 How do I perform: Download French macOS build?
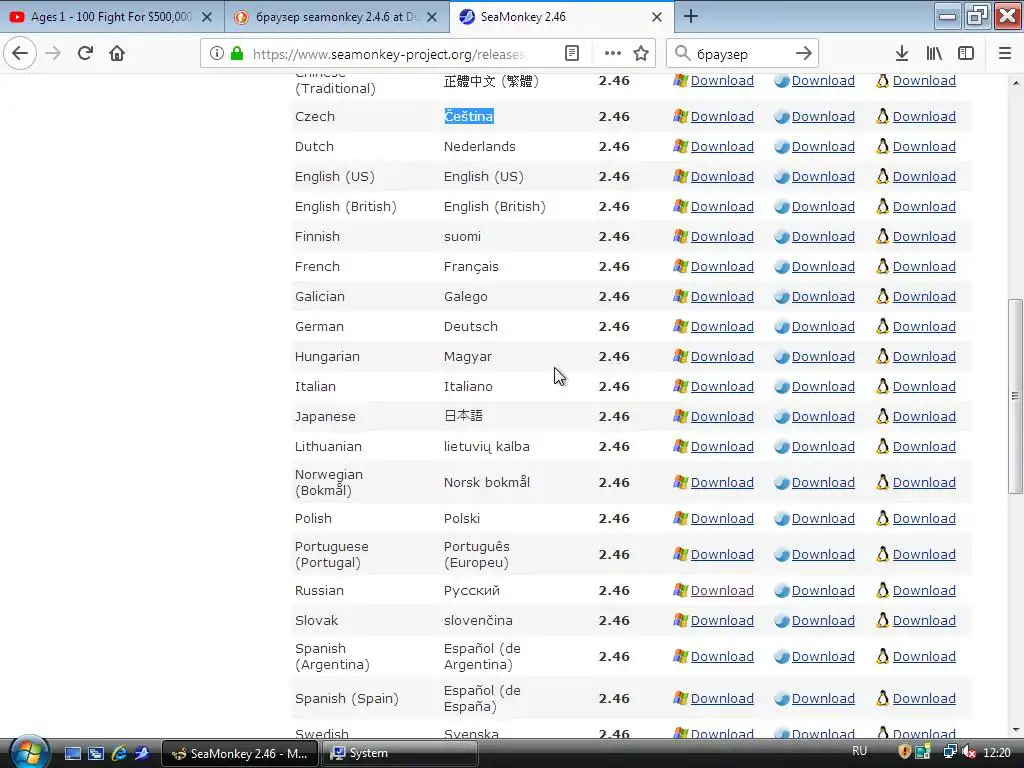823,266
